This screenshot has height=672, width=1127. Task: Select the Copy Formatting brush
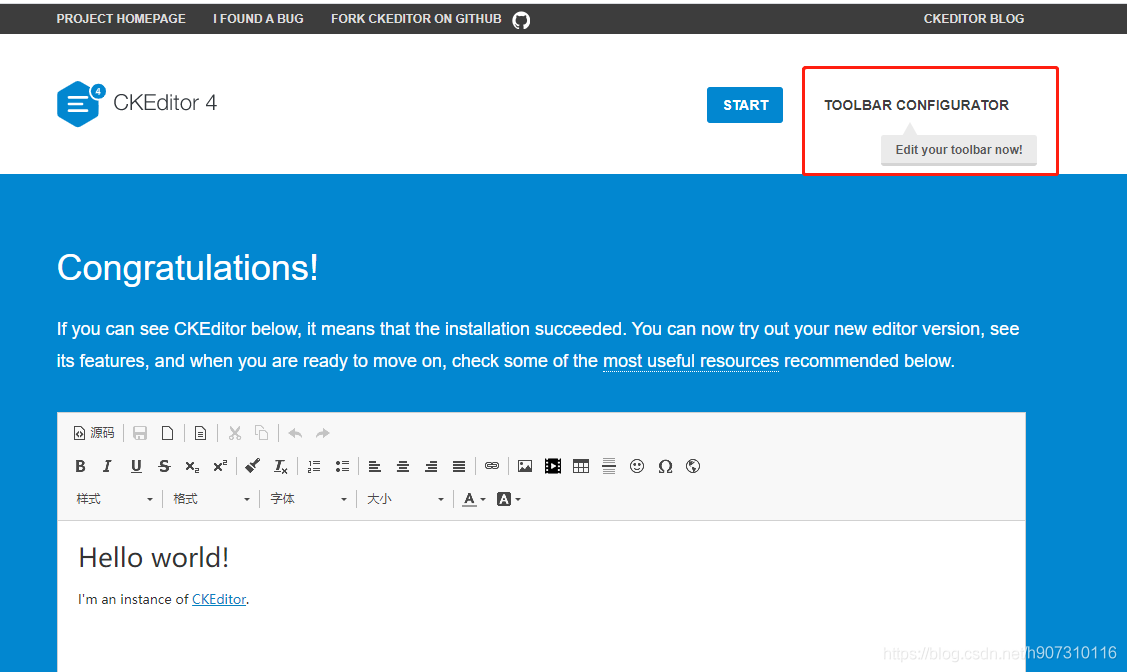tap(252, 466)
